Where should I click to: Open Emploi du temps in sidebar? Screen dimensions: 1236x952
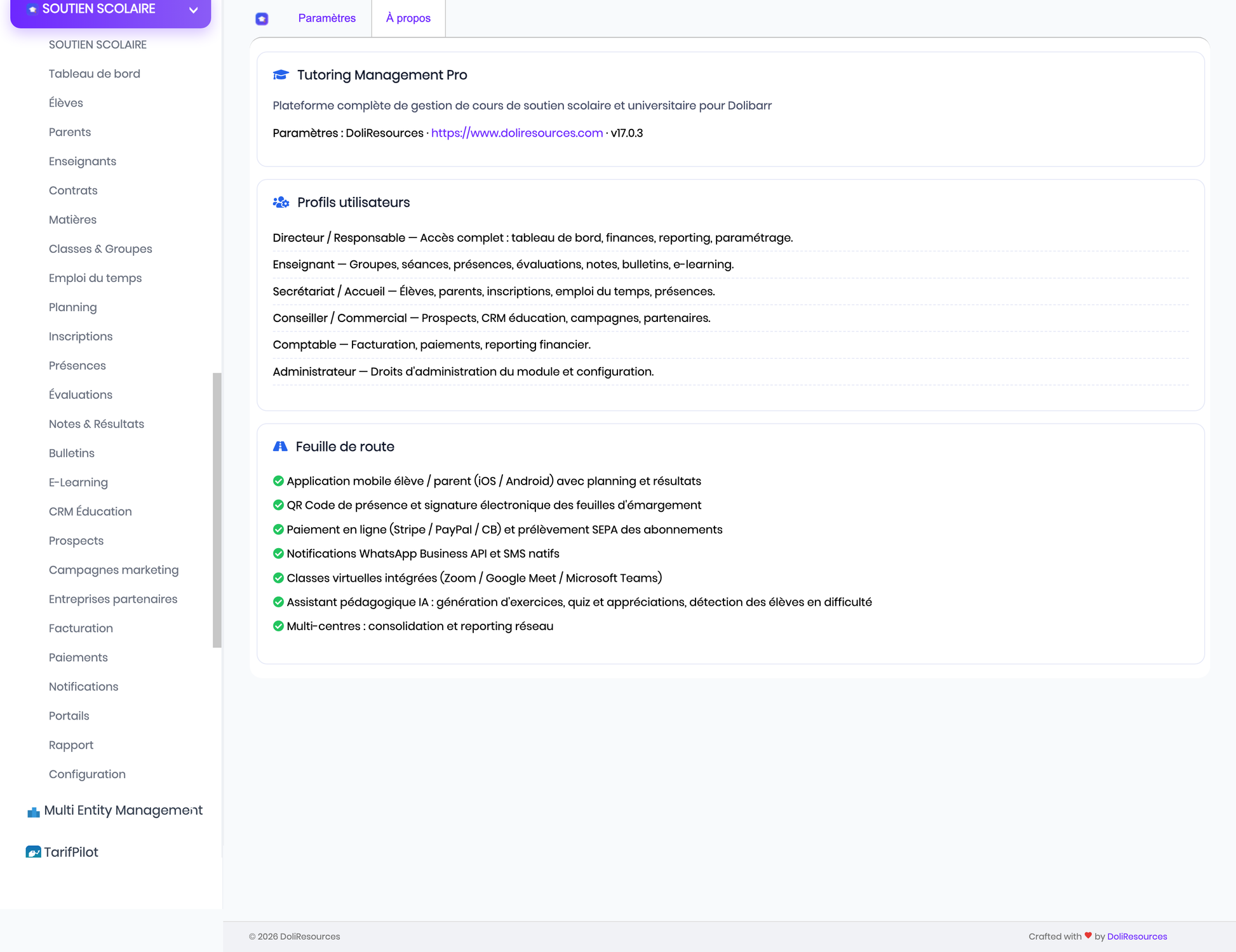[95, 278]
